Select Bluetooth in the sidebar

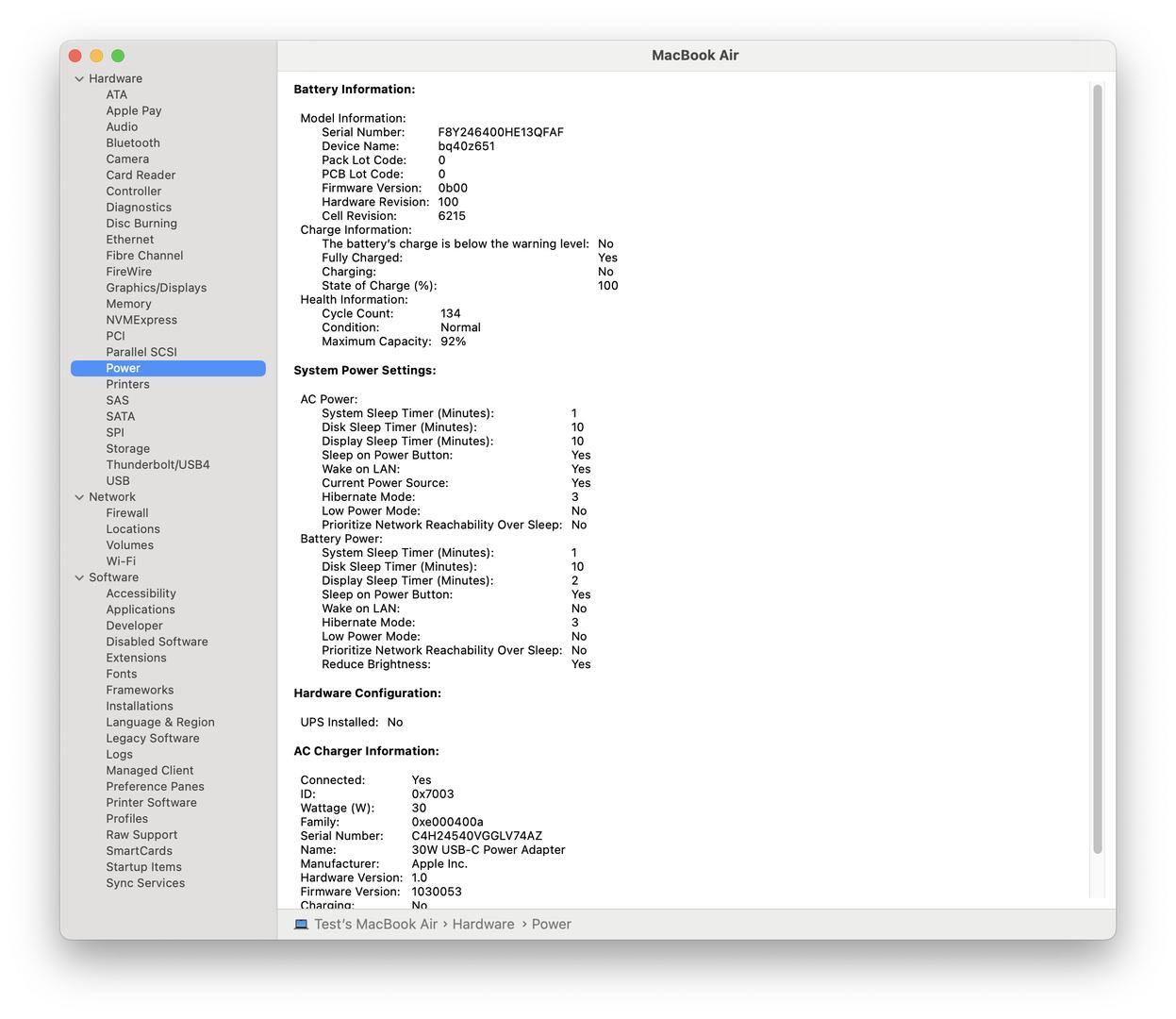pos(133,142)
